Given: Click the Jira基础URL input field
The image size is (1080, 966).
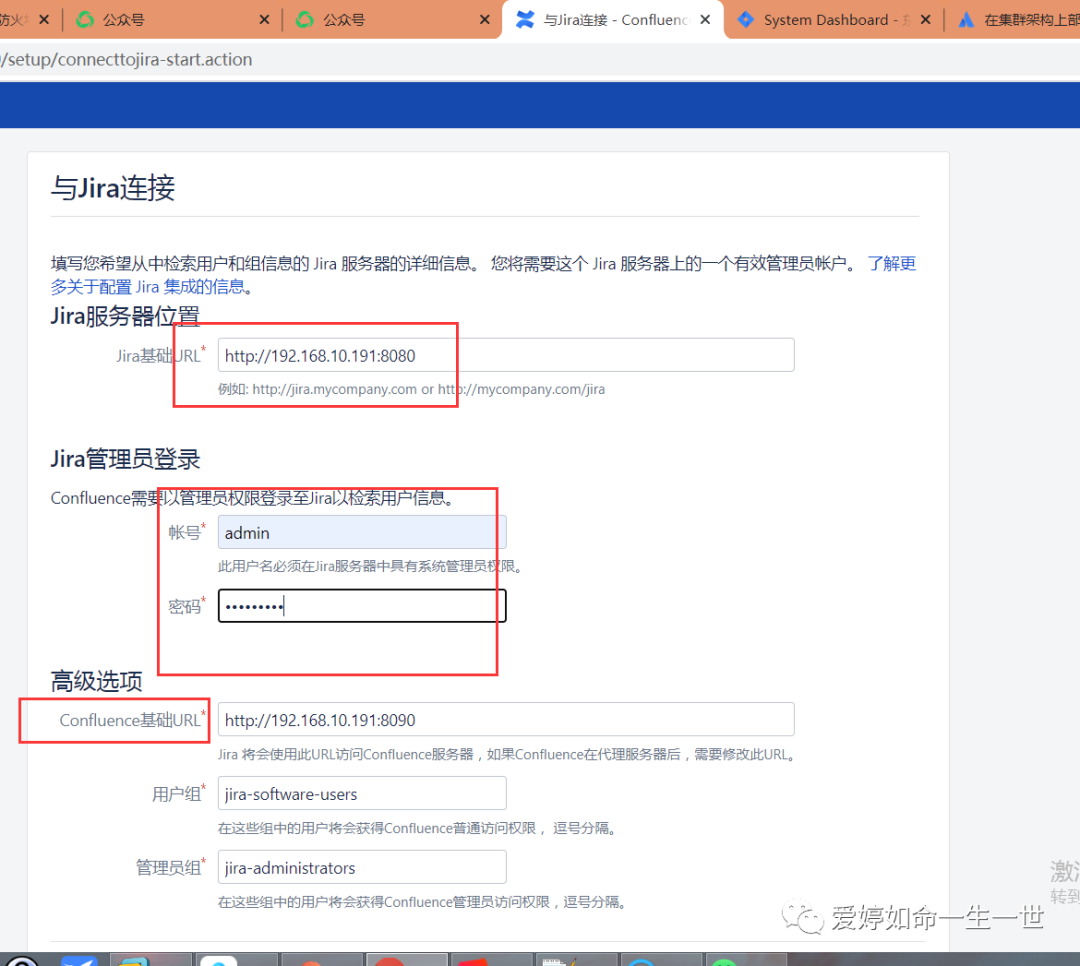Looking at the screenshot, I should (x=506, y=356).
